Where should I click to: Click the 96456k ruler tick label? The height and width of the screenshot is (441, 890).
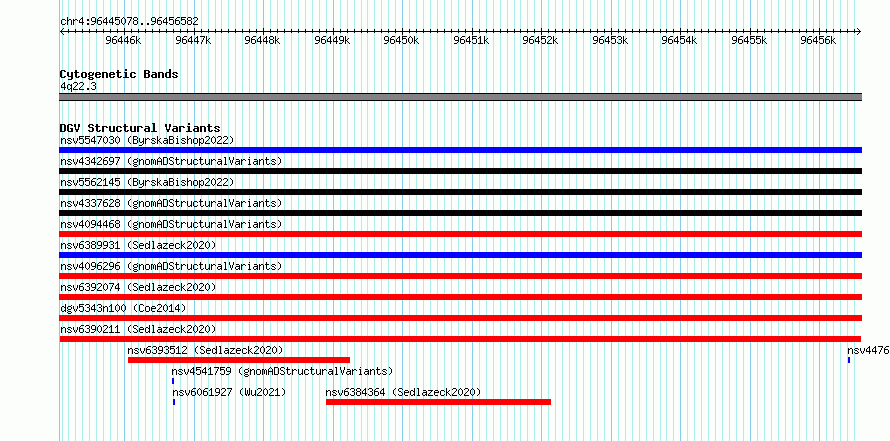[818, 41]
